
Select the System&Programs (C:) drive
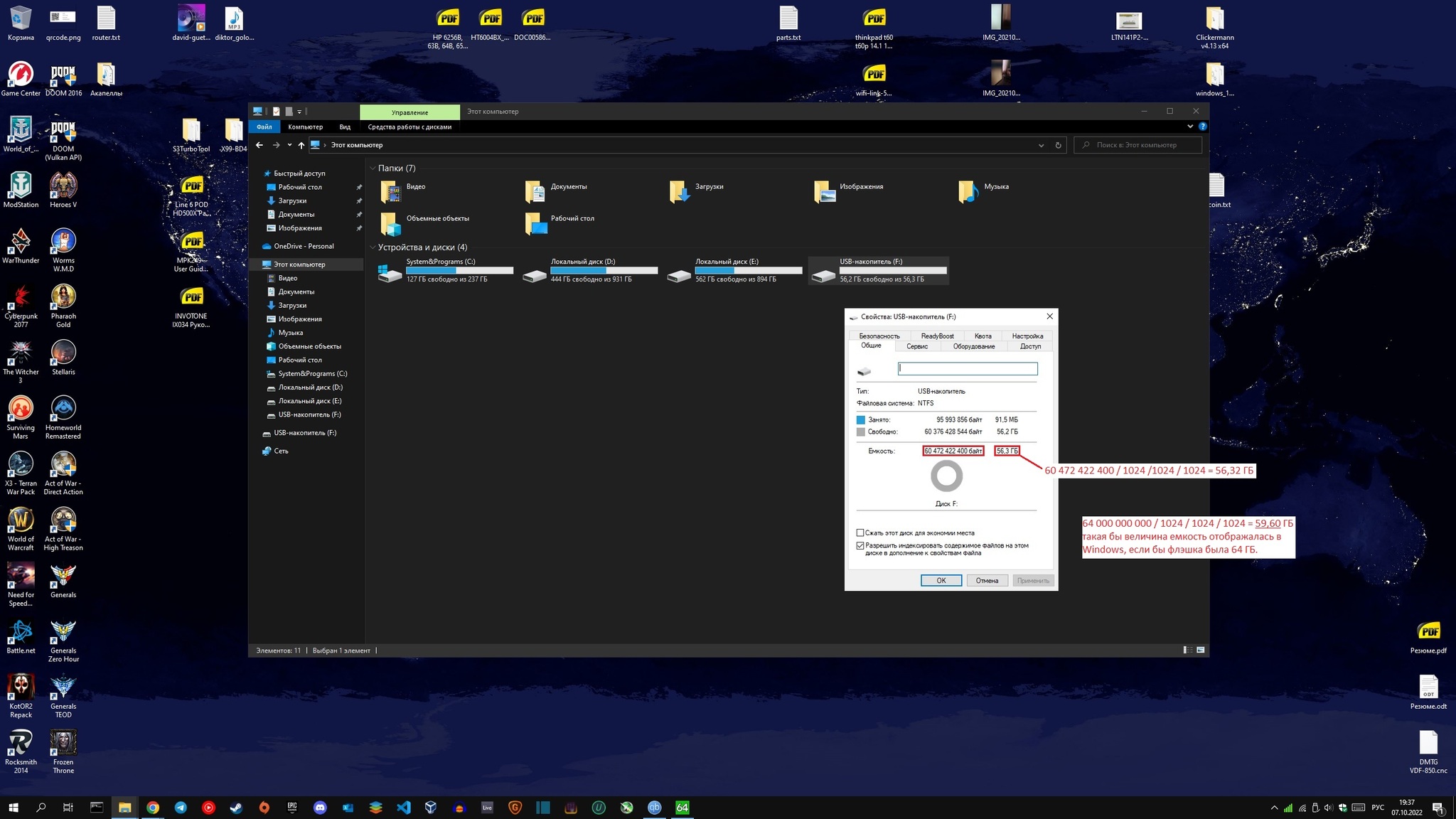pos(446,270)
